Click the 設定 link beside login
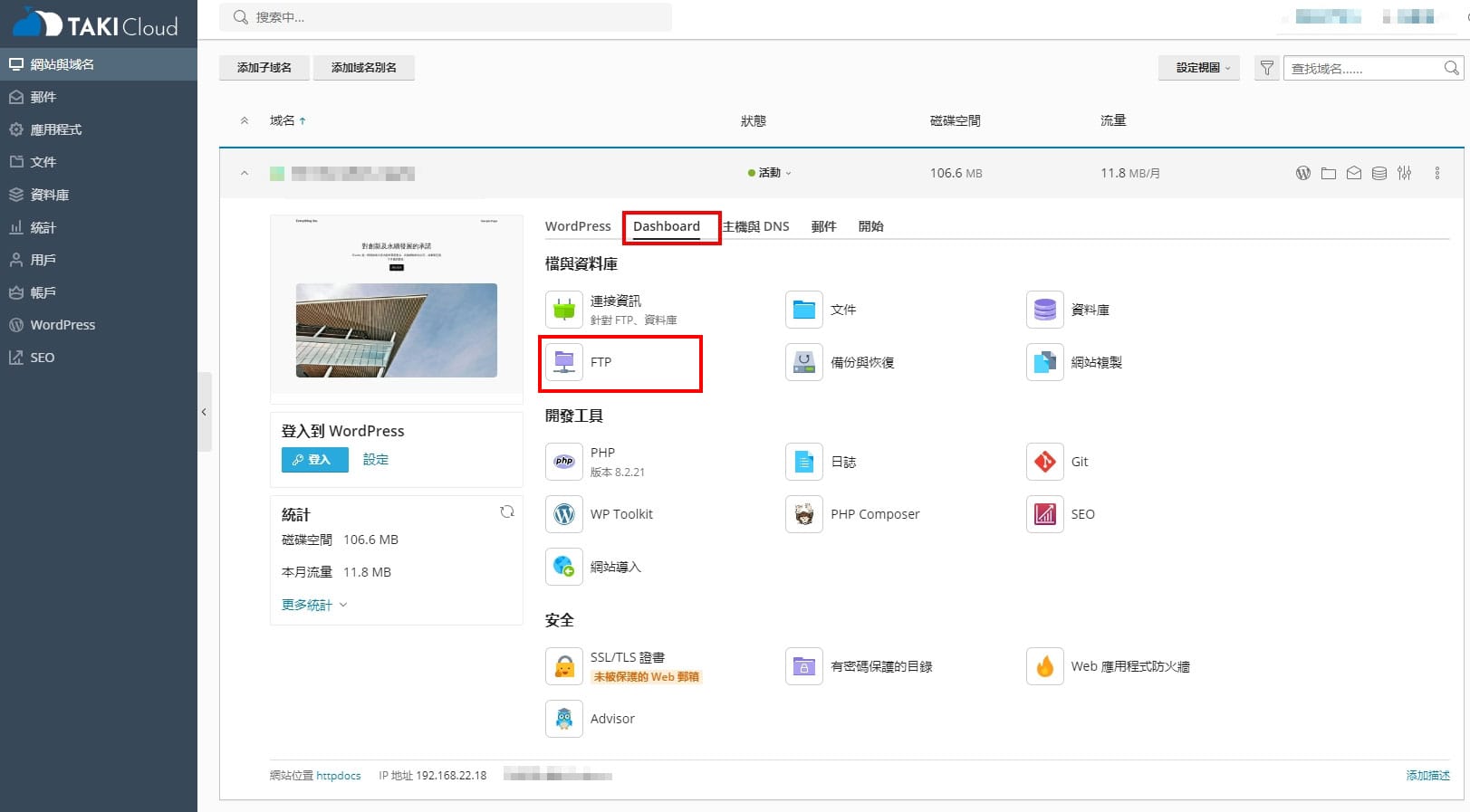The width and height of the screenshot is (1470, 812). [x=376, y=460]
